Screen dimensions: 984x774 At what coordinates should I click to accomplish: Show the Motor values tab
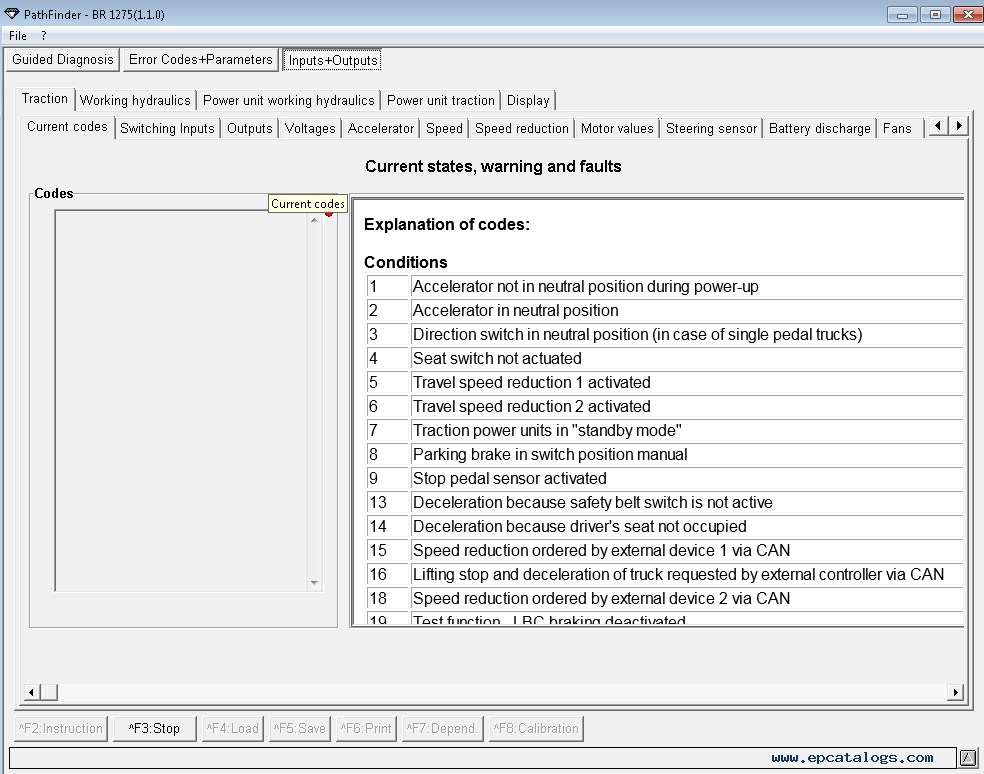tap(617, 128)
